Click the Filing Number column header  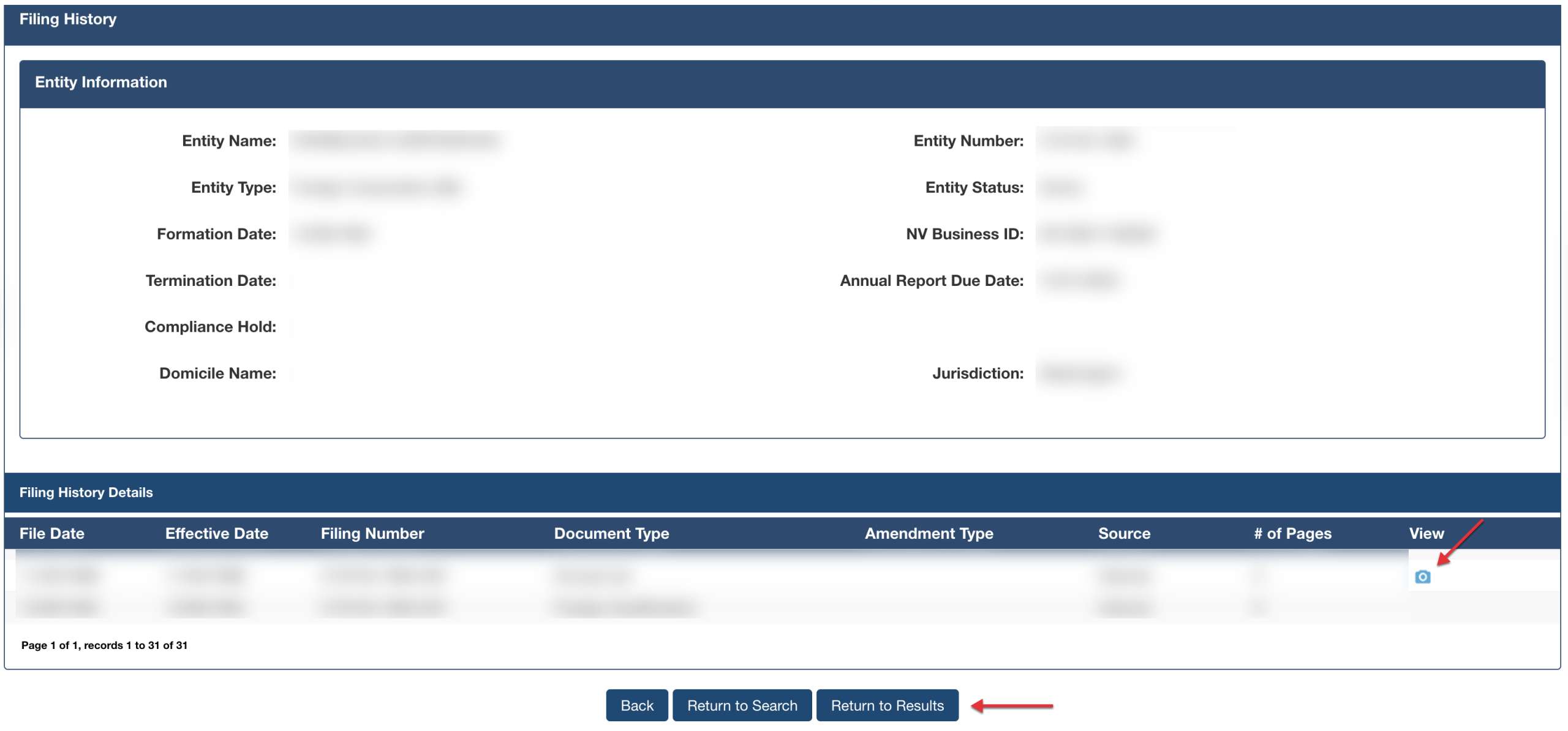tap(372, 533)
